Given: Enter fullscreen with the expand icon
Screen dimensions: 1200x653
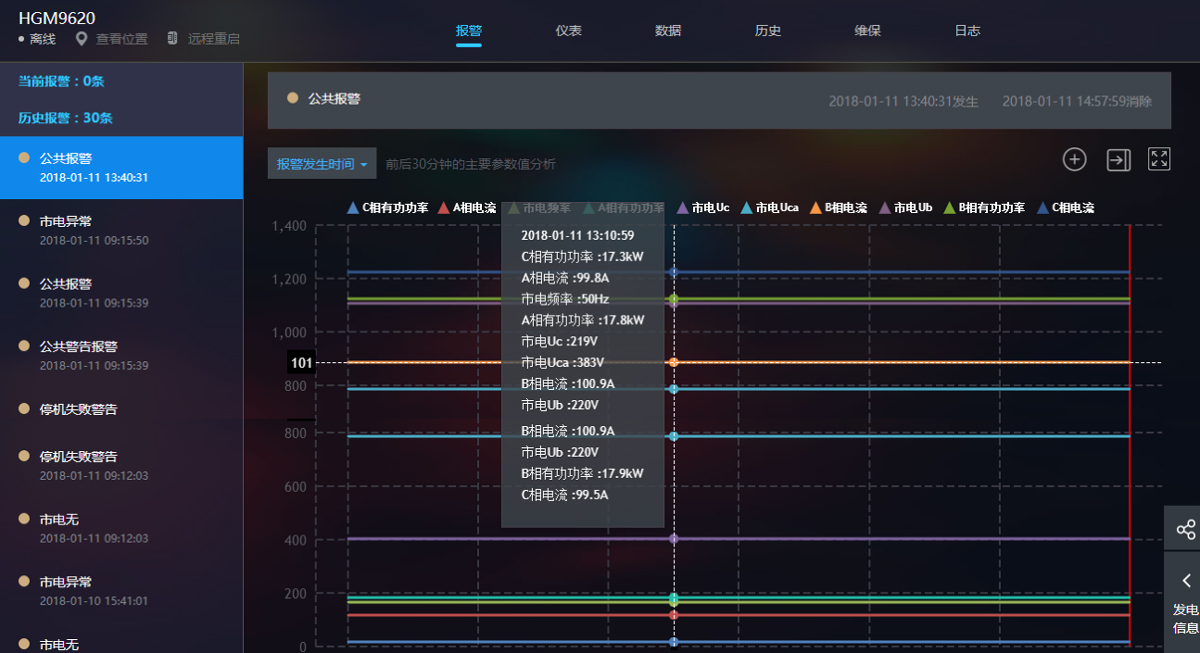Looking at the screenshot, I should click(x=1159, y=159).
